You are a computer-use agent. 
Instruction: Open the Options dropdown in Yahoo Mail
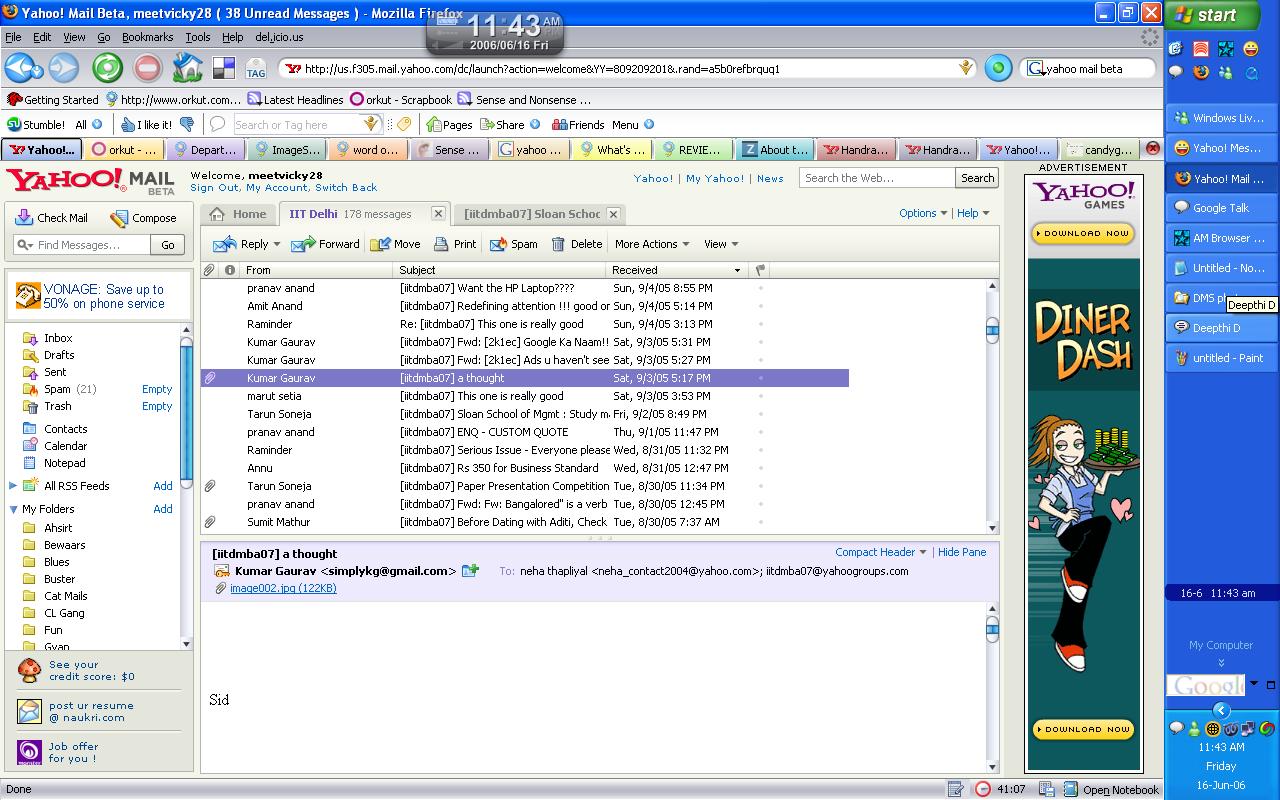tap(923, 213)
